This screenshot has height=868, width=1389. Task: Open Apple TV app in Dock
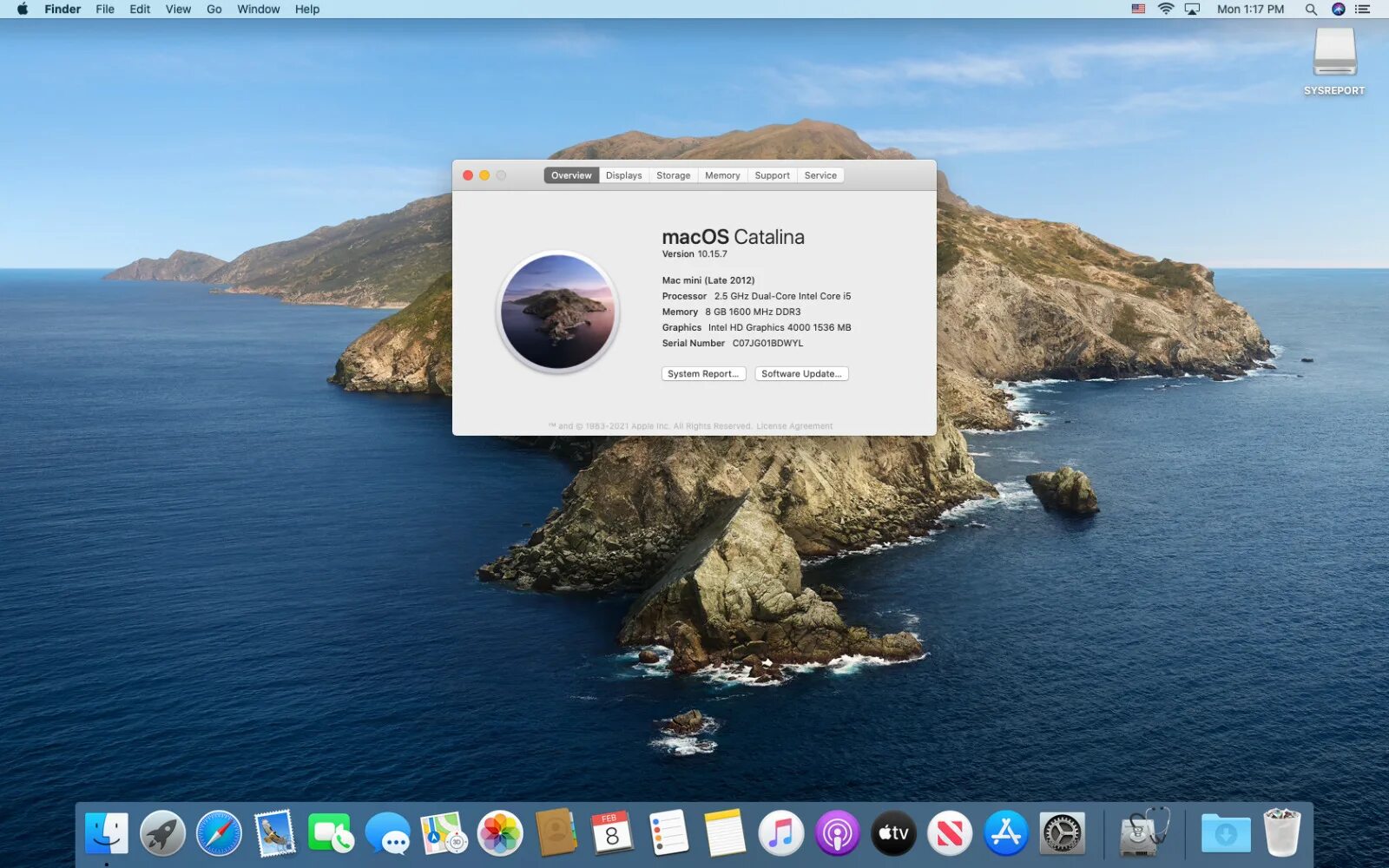[893, 833]
